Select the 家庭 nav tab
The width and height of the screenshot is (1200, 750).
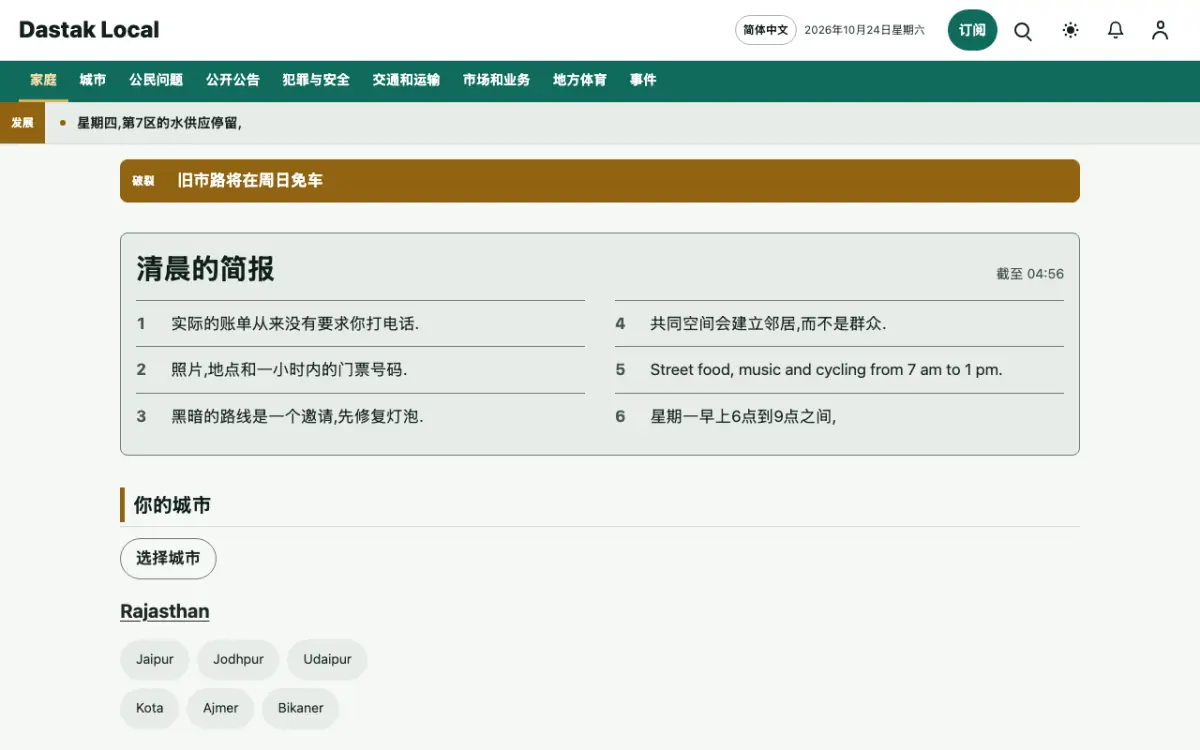(43, 80)
